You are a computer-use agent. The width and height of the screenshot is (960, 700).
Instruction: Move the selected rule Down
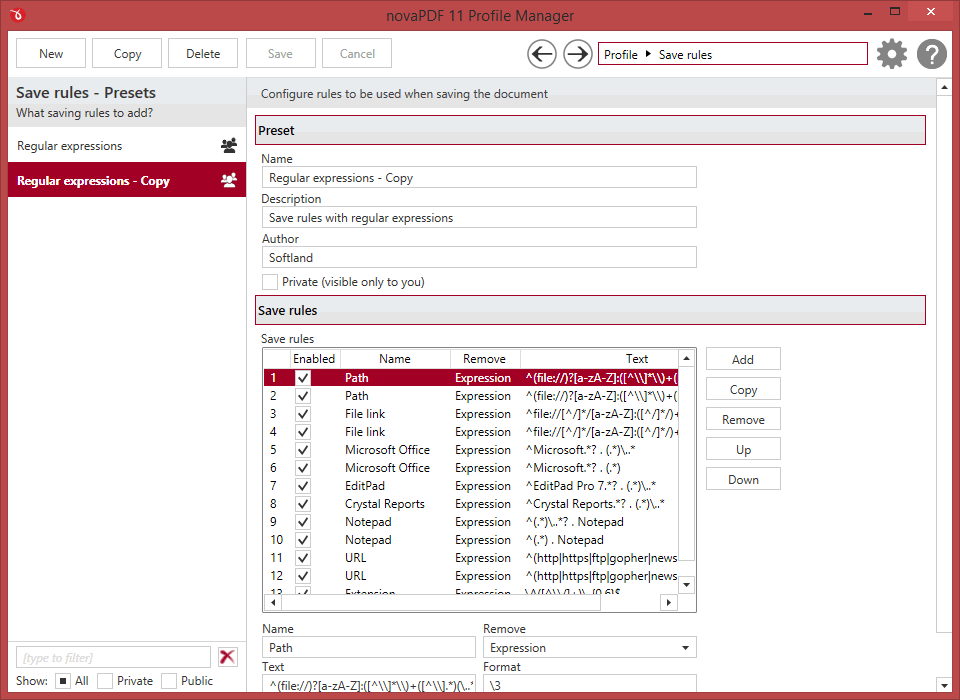pos(743,480)
